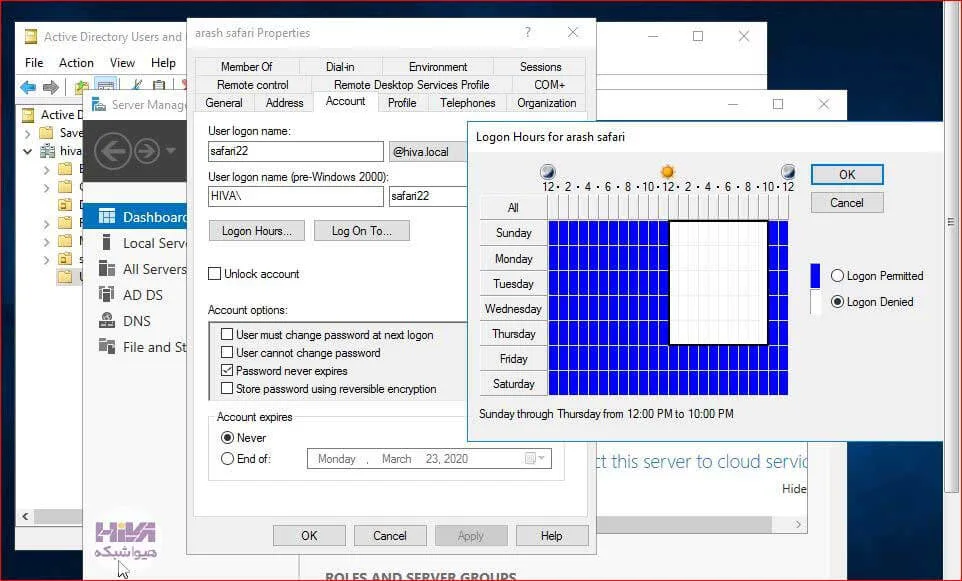Click OK in Logon Hours dialog
This screenshot has height=581, width=962.
tap(847, 174)
